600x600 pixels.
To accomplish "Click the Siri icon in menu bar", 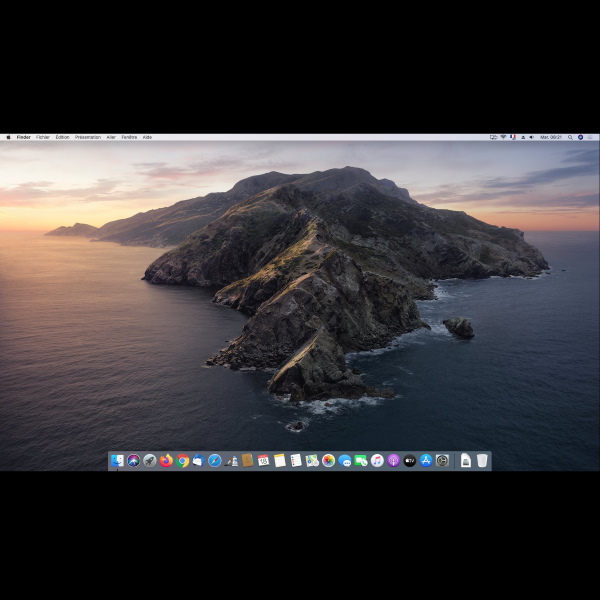I will tap(580, 137).
